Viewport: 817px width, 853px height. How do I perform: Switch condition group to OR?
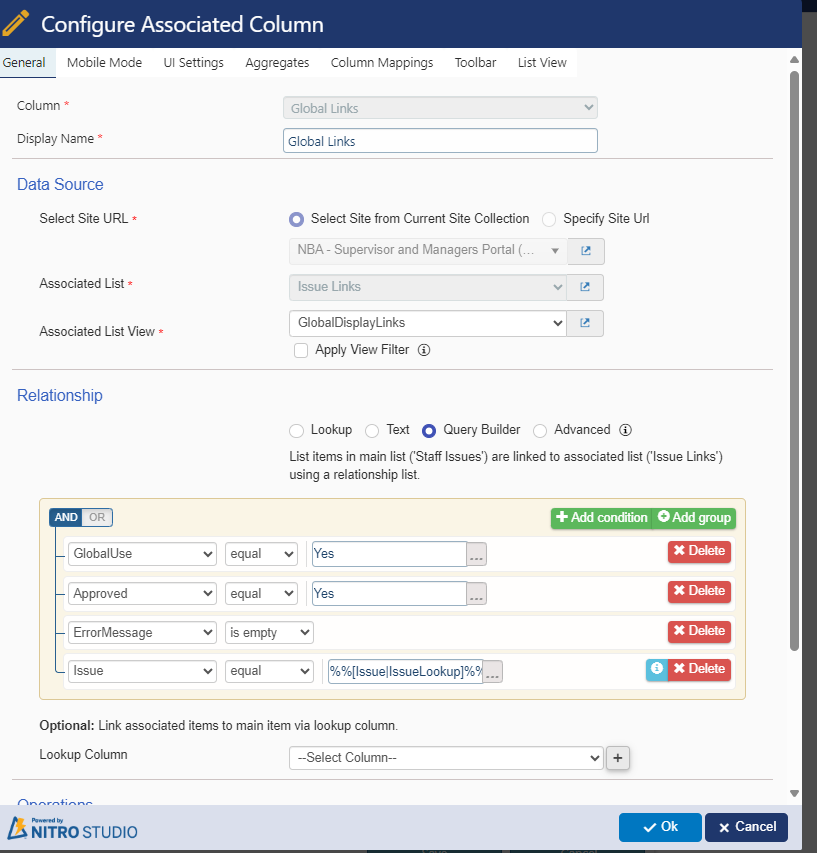coord(97,517)
